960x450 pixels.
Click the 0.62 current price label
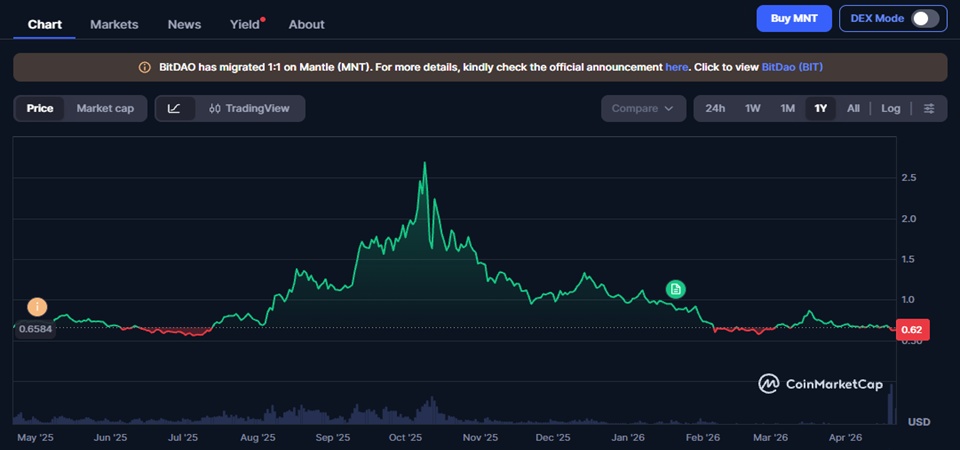(912, 330)
